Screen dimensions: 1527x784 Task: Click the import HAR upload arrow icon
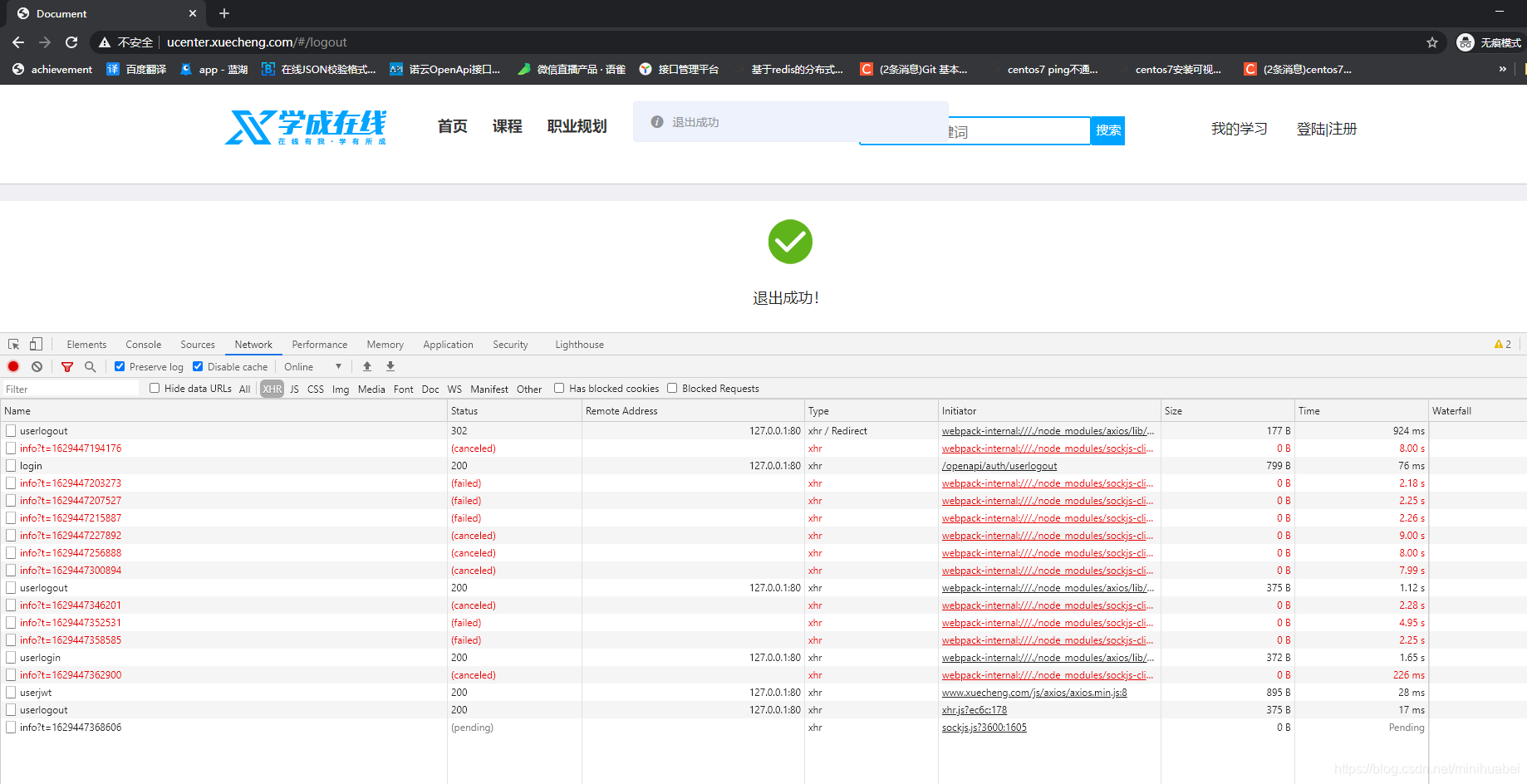coord(367,366)
